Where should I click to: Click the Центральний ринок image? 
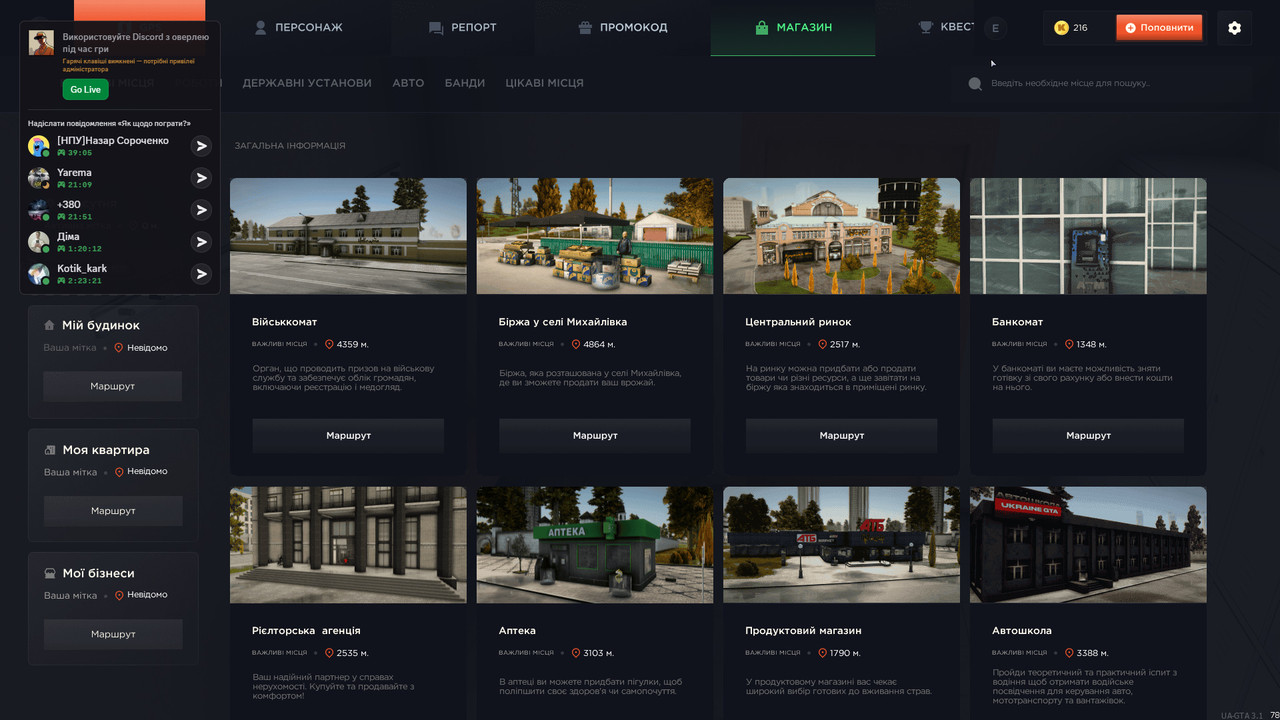tap(842, 236)
